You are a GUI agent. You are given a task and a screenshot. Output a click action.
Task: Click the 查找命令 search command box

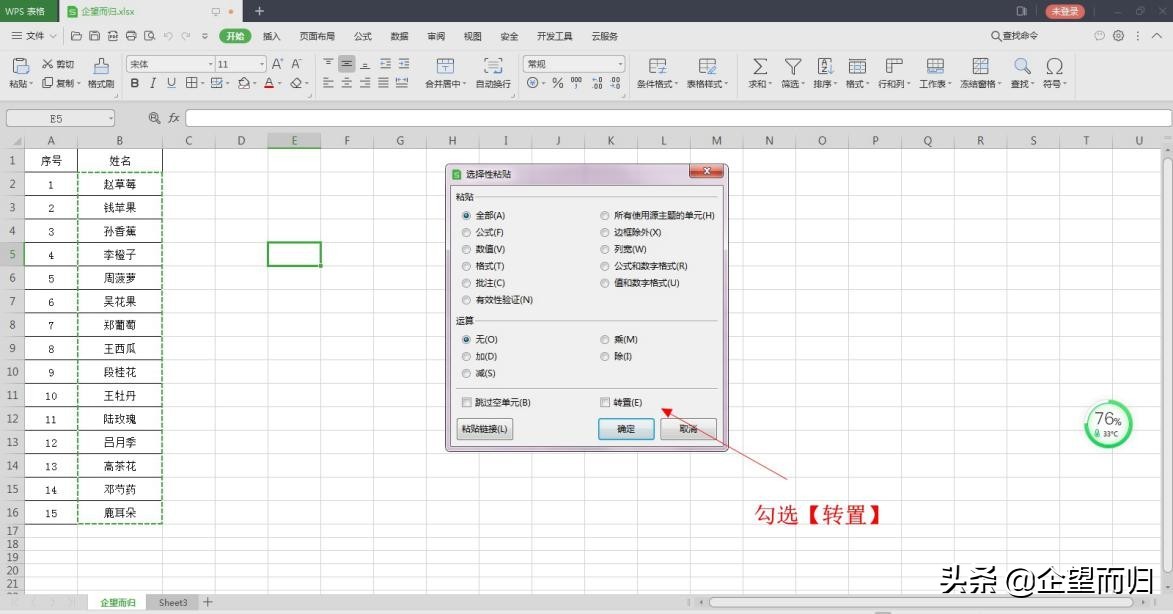1014,35
